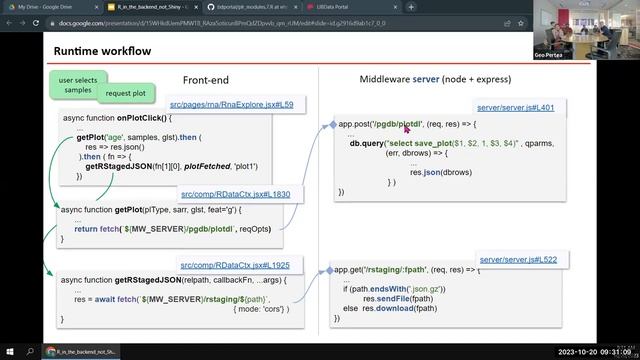Click "app.post('/pgdb/plotdl'" code line
The height and width of the screenshot is (360, 640).
point(407,124)
